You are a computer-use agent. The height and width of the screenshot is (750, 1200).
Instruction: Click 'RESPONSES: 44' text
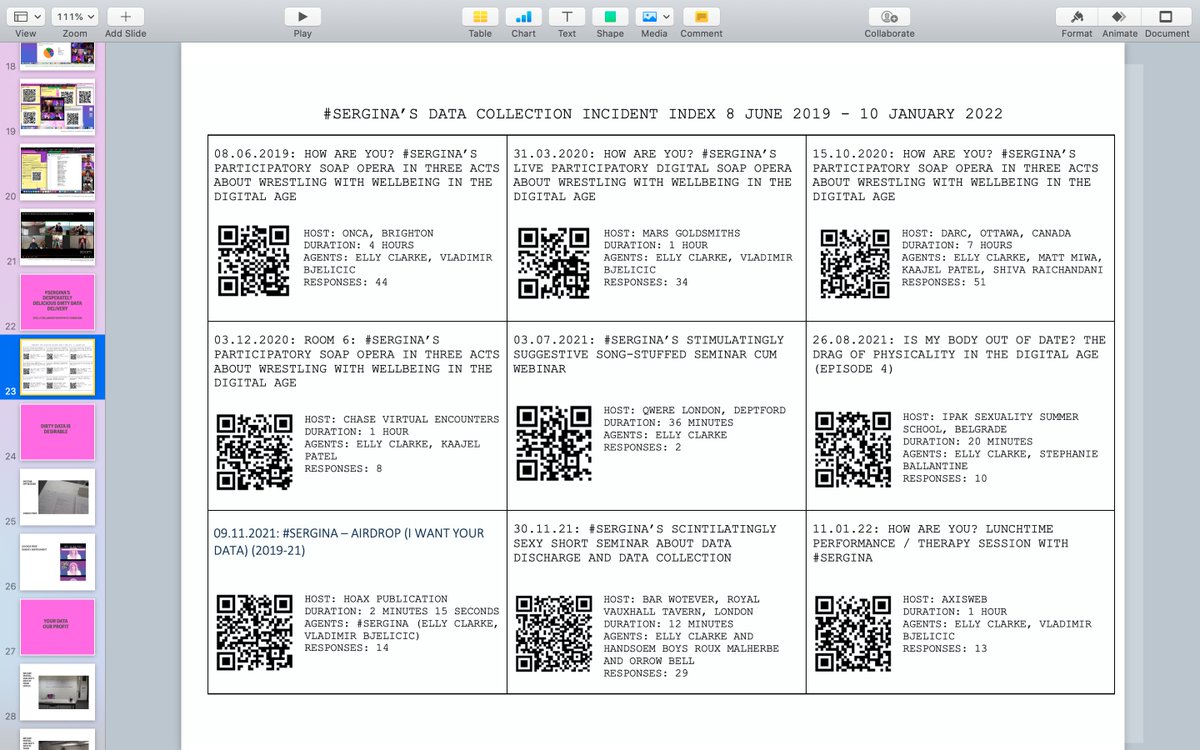coord(346,282)
